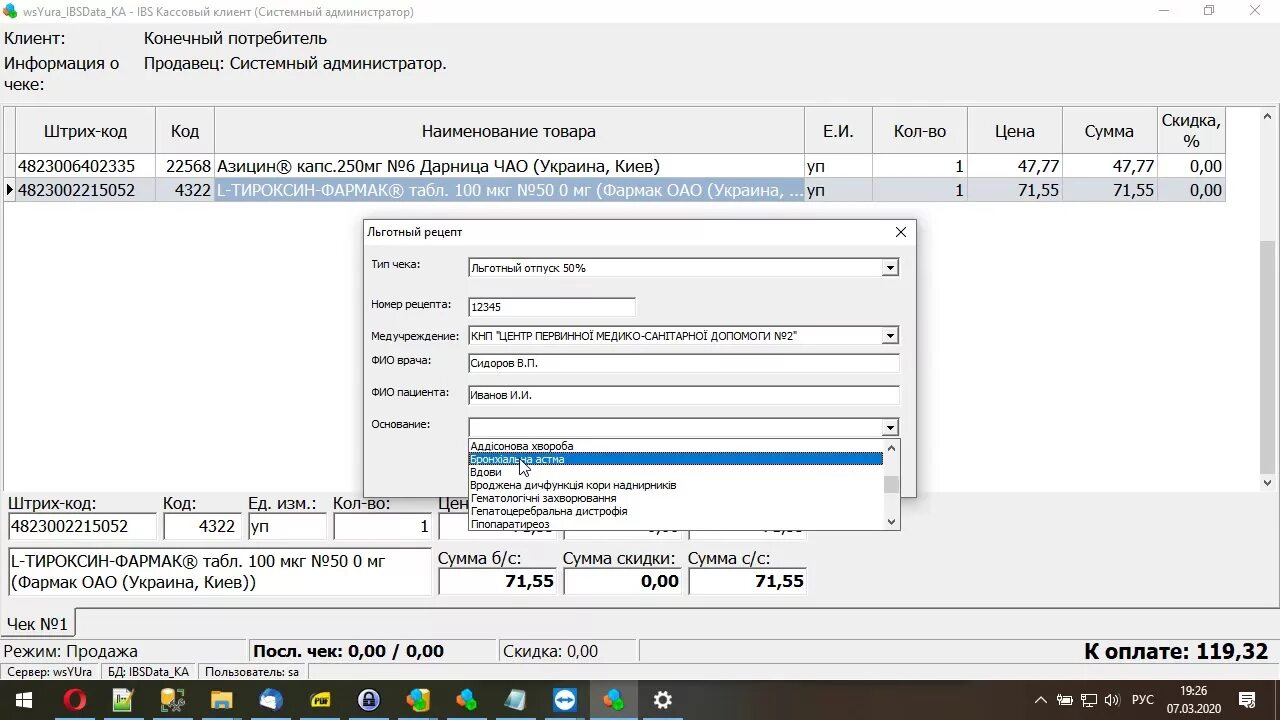Image resolution: width=1280 pixels, height=720 pixels.
Task: Click the Штрих-код column header
Action: pyautogui.click(x=85, y=131)
